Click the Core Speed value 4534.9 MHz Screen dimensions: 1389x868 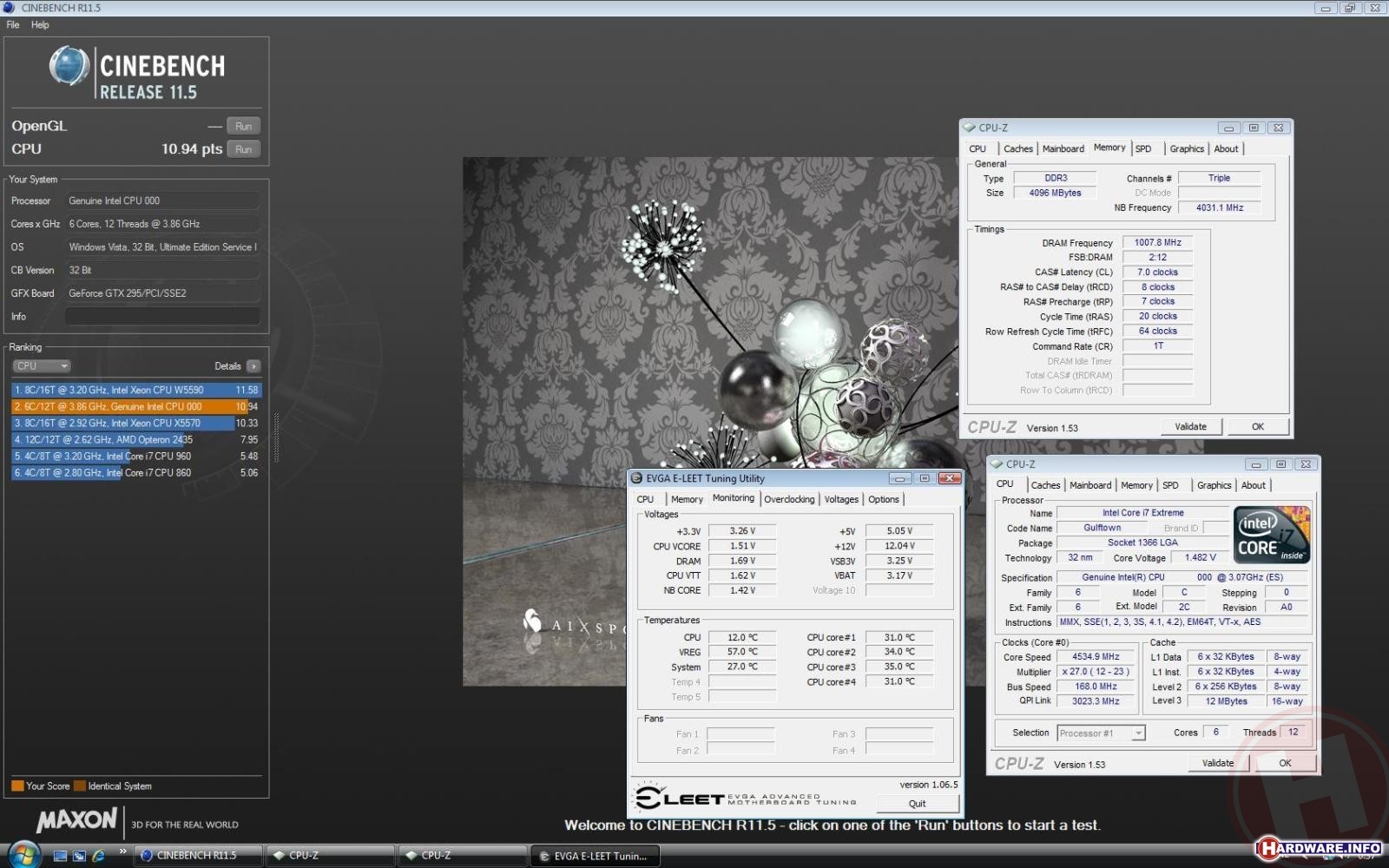click(1096, 657)
